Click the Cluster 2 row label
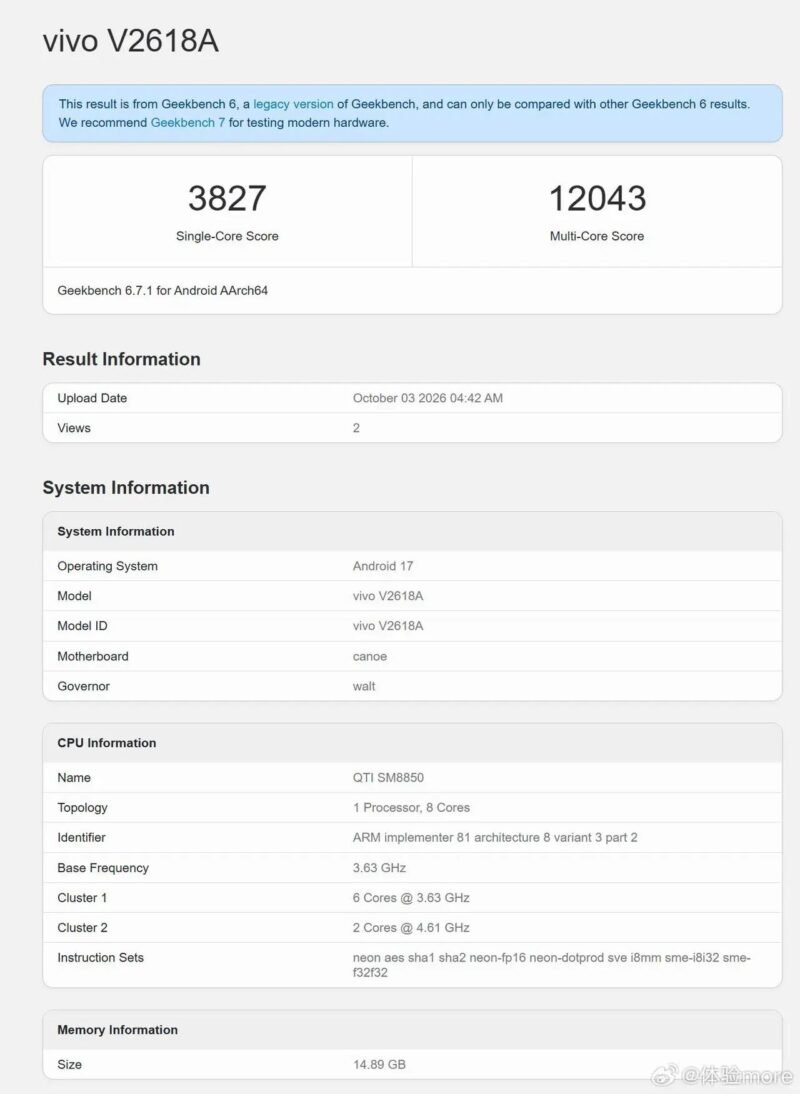The image size is (800, 1094). click(x=82, y=927)
